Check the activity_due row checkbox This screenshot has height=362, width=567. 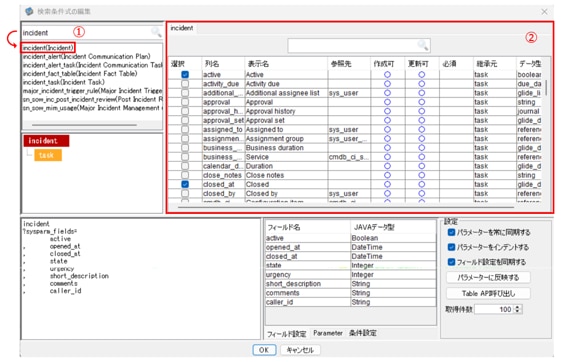point(185,84)
